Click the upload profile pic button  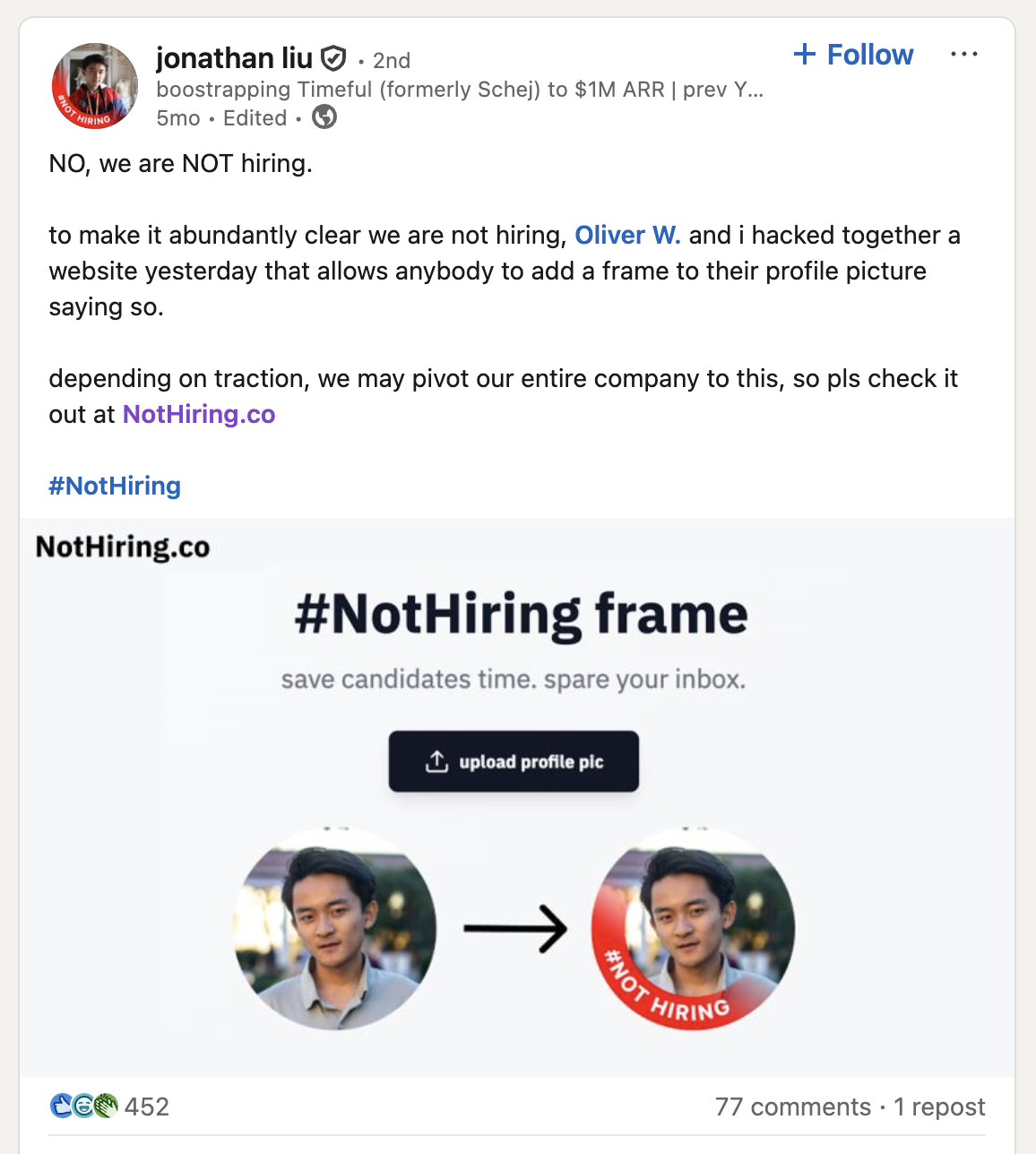point(514,762)
